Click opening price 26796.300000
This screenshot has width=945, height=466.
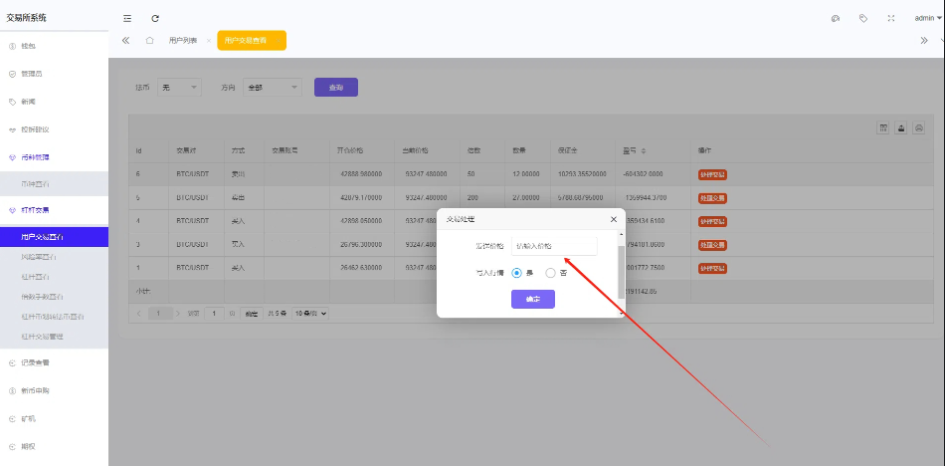362,244
